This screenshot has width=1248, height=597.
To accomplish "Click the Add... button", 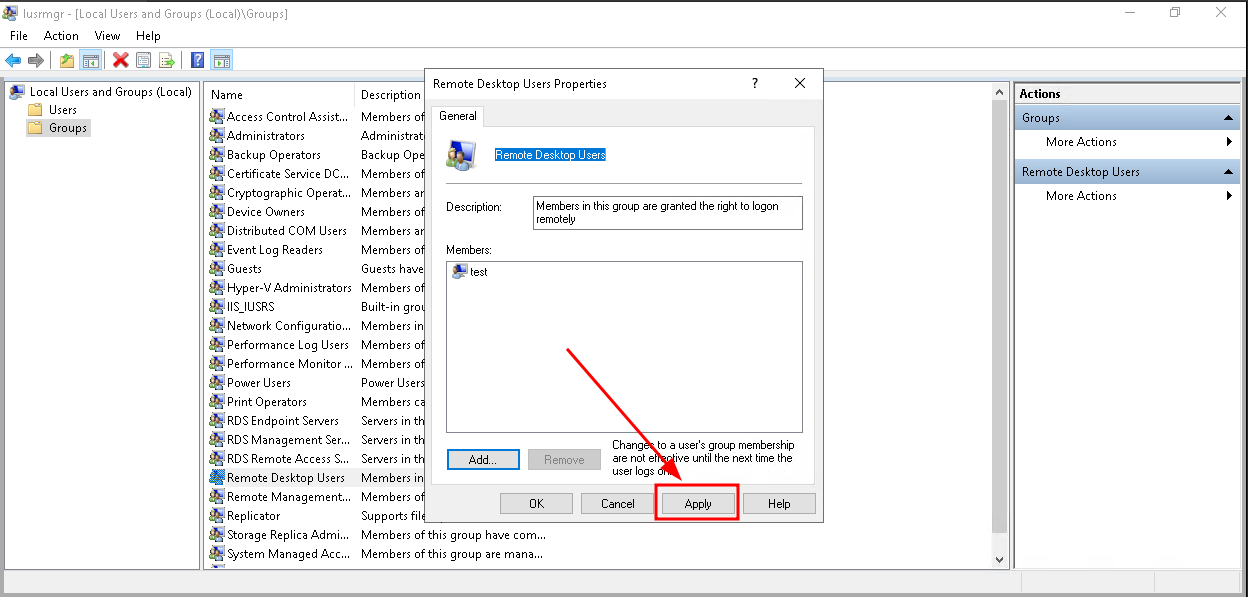I will tap(483, 460).
